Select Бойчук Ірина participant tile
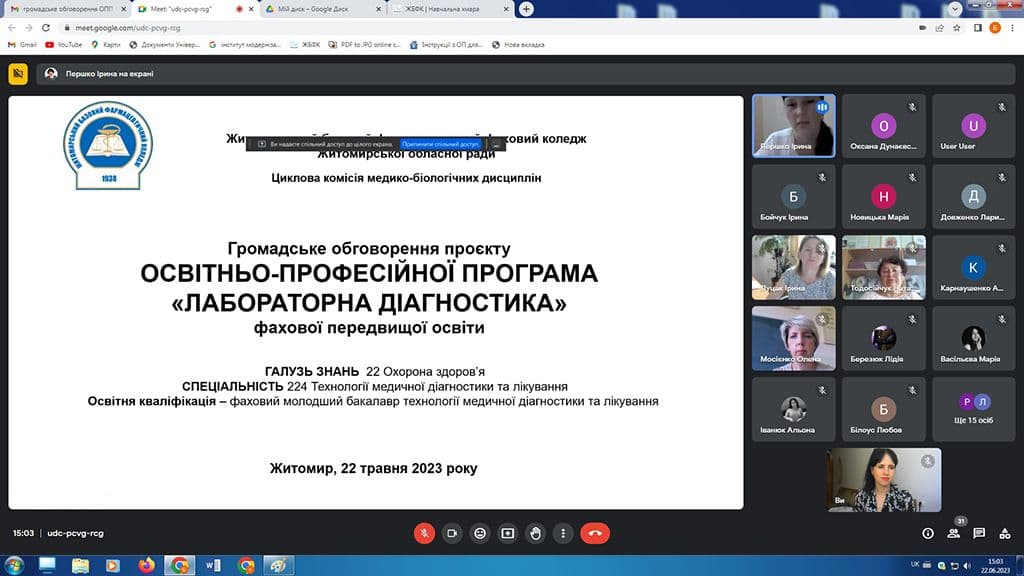 click(793, 197)
